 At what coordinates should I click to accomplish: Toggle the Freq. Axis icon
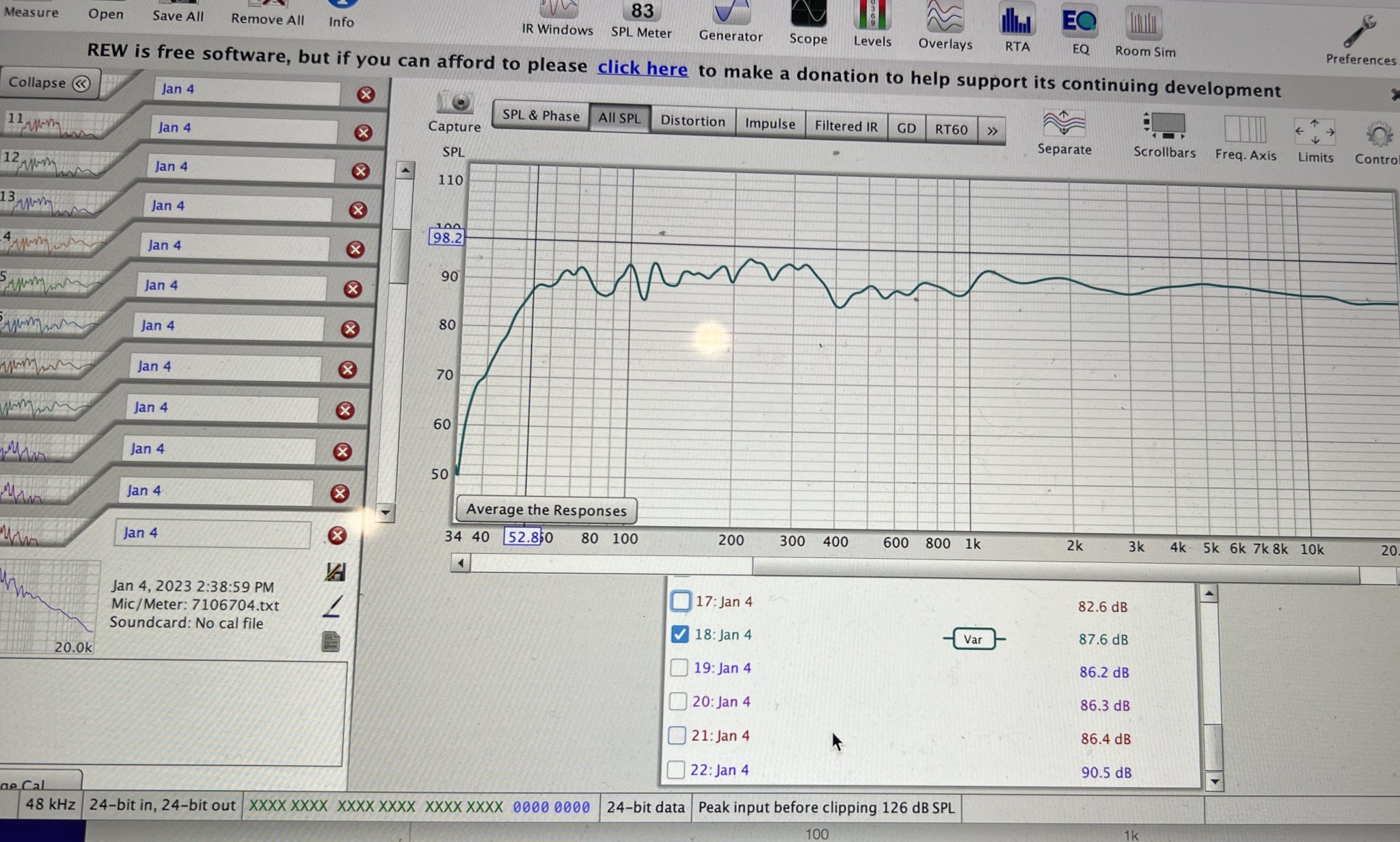coord(1246,138)
